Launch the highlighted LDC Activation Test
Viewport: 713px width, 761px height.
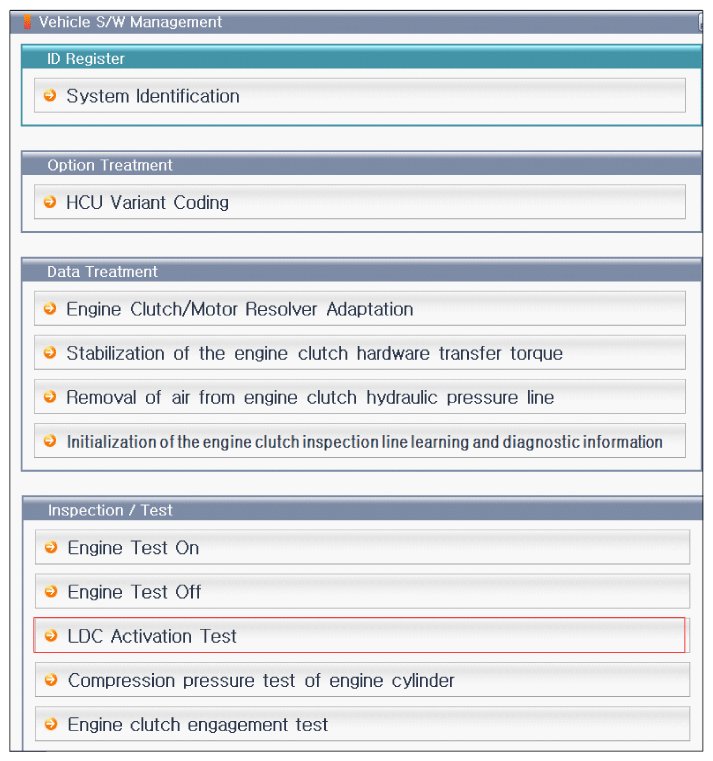359,635
